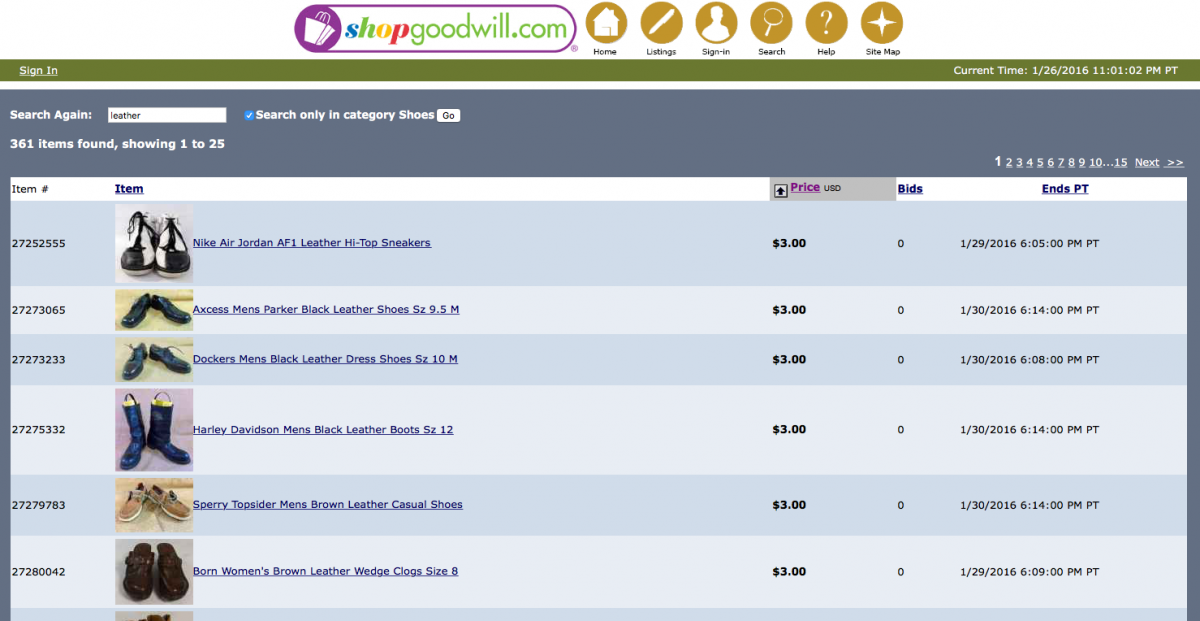The width and height of the screenshot is (1200, 621).
Task: Click the $3.00 price for Nike Air Jordan
Action: (x=789, y=243)
